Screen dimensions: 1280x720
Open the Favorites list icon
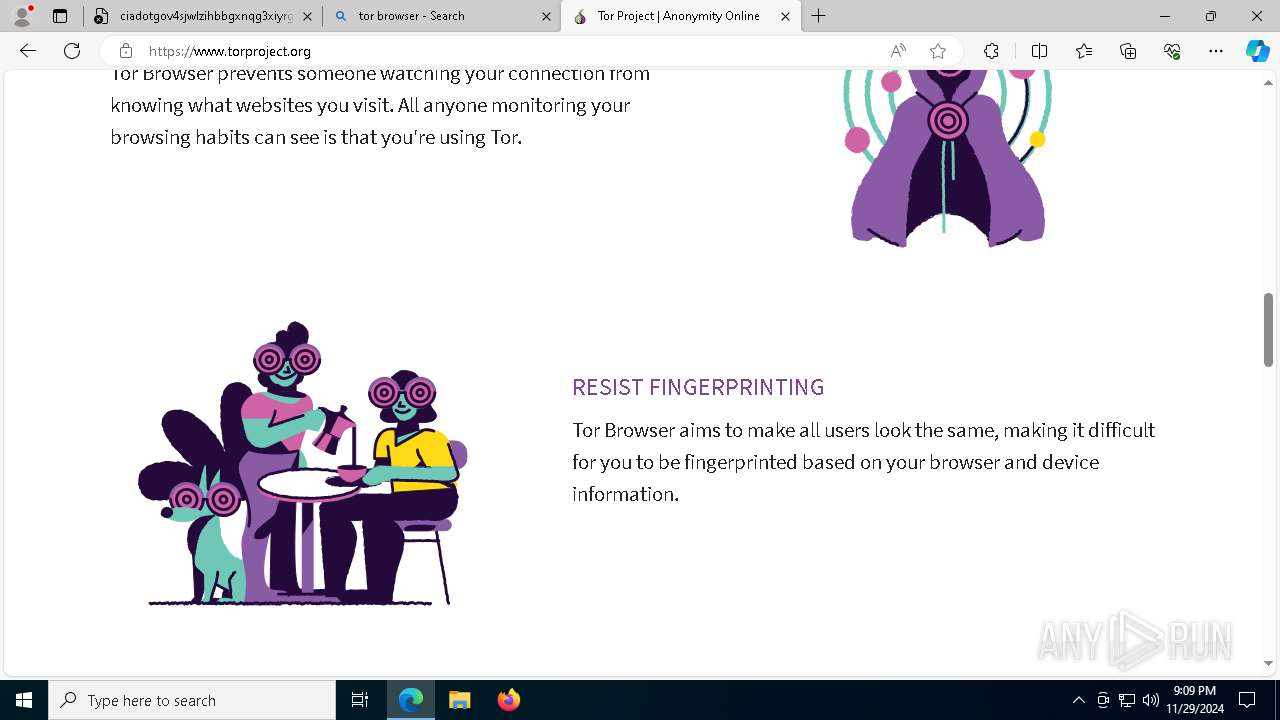pos(1084,51)
